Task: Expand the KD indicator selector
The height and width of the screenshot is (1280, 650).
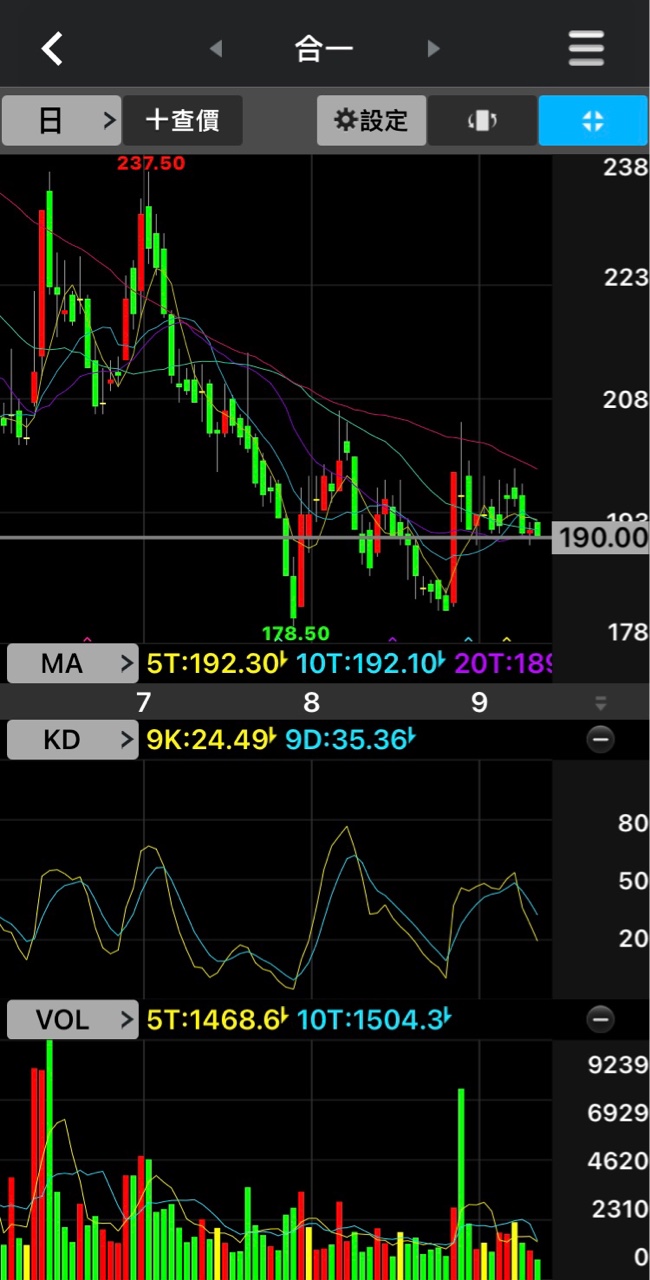Action: (x=72, y=740)
